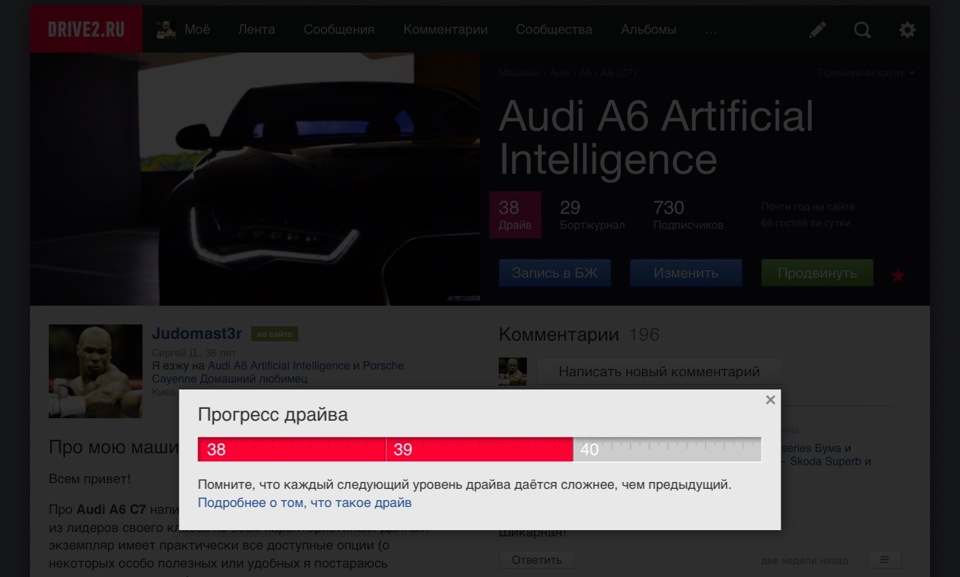The image size is (960, 577).
Task: Open the Машины breadcrumb link
Action: pyautogui.click(x=518, y=73)
